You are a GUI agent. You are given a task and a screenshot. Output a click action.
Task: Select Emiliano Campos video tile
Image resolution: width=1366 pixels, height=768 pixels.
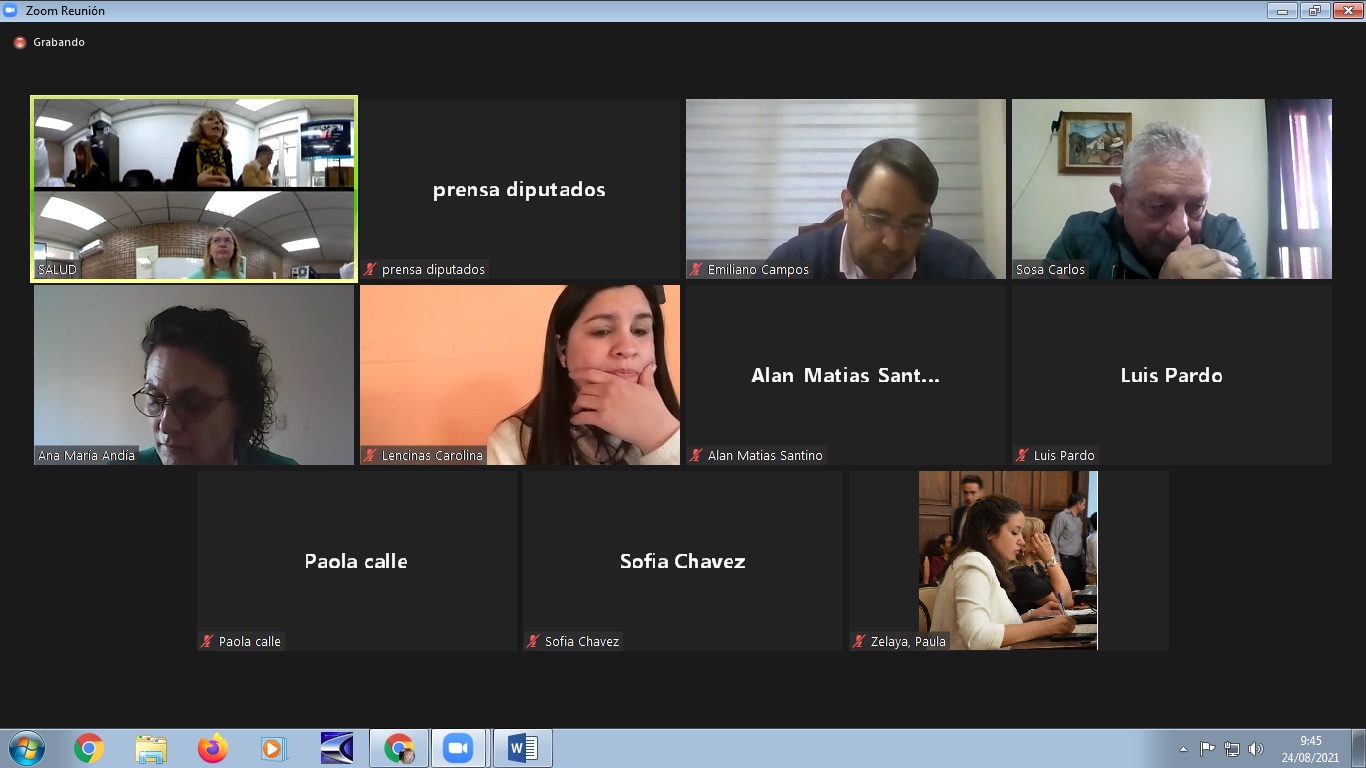846,189
